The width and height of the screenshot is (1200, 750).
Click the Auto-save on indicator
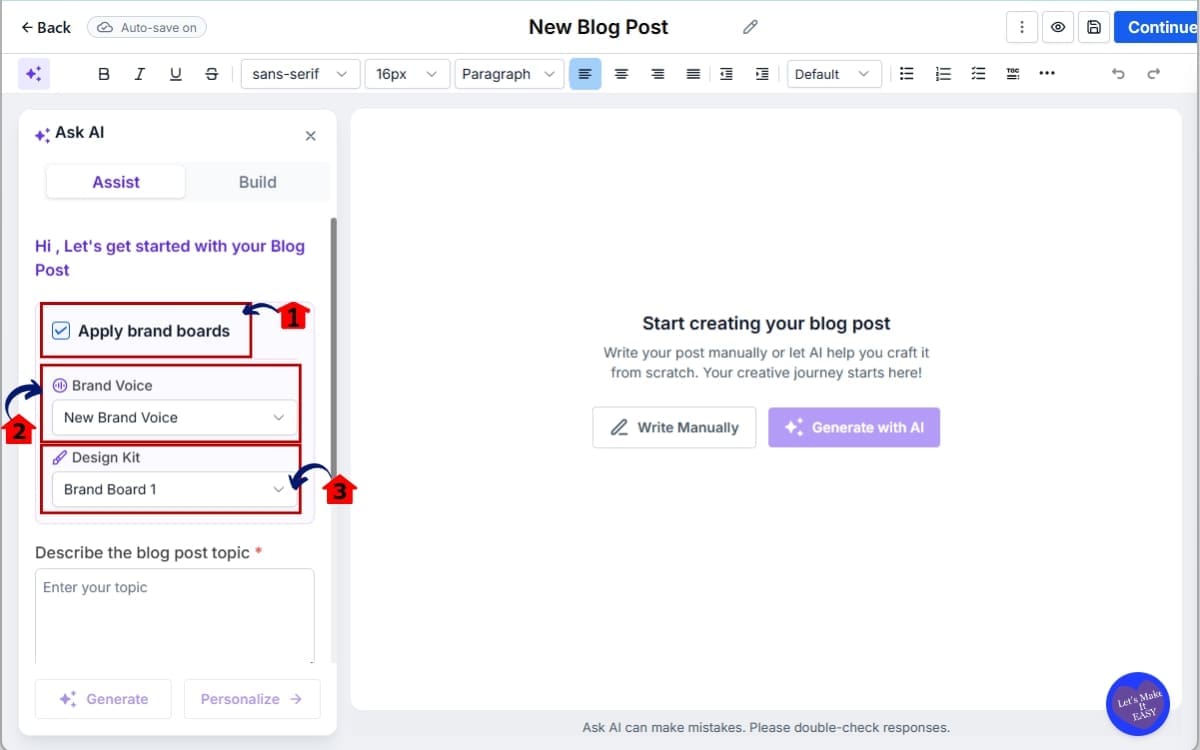pyautogui.click(x=147, y=28)
